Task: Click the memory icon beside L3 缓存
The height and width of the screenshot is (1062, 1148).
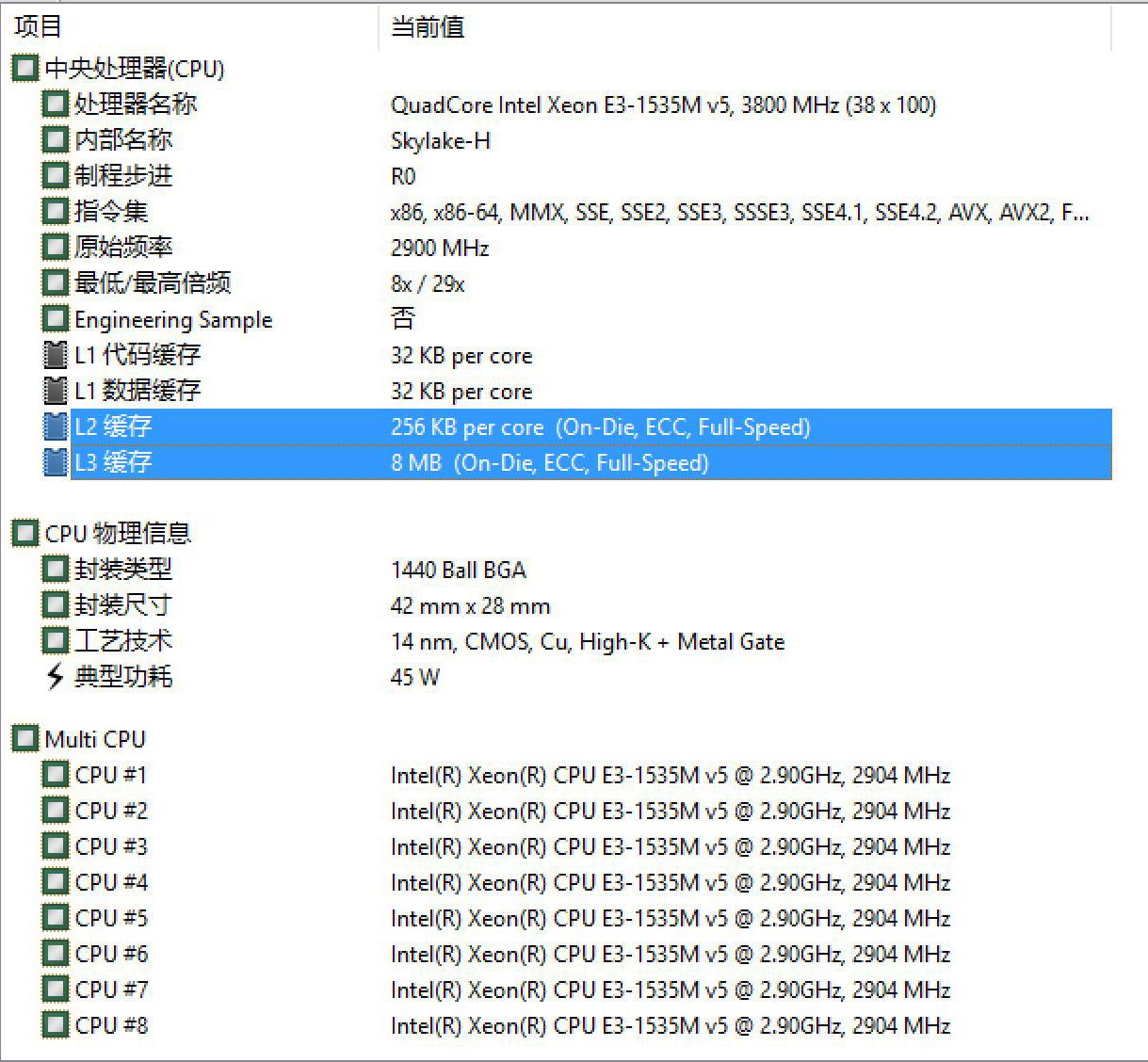Action: click(56, 461)
